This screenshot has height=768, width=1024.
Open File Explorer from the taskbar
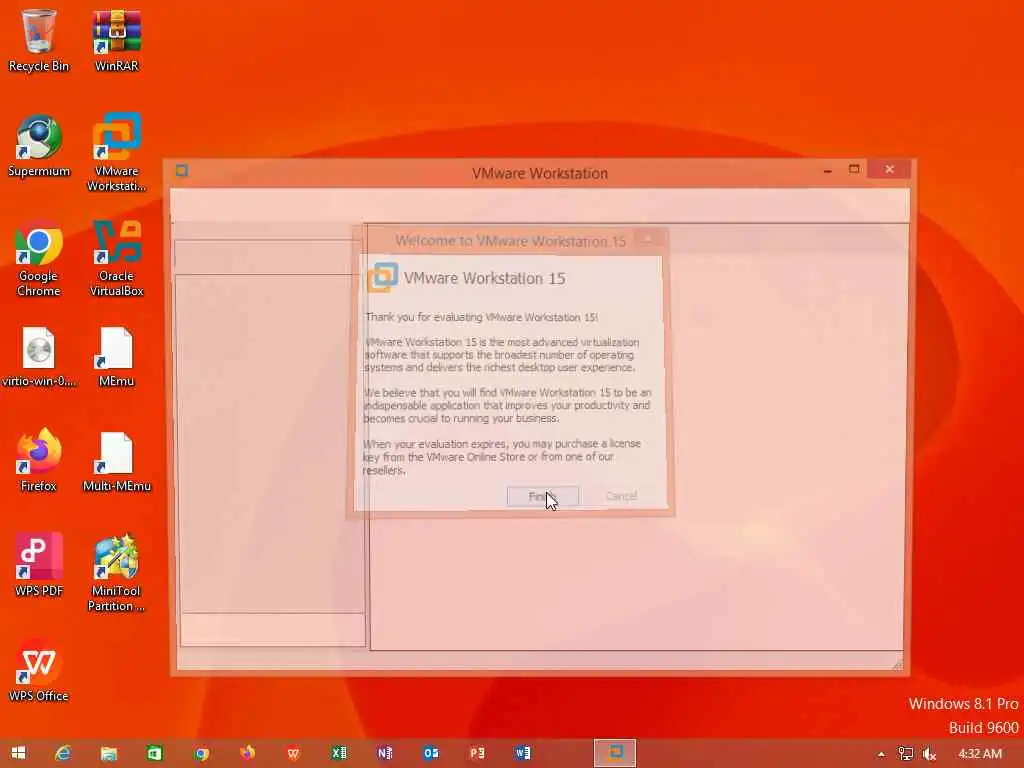[108, 753]
